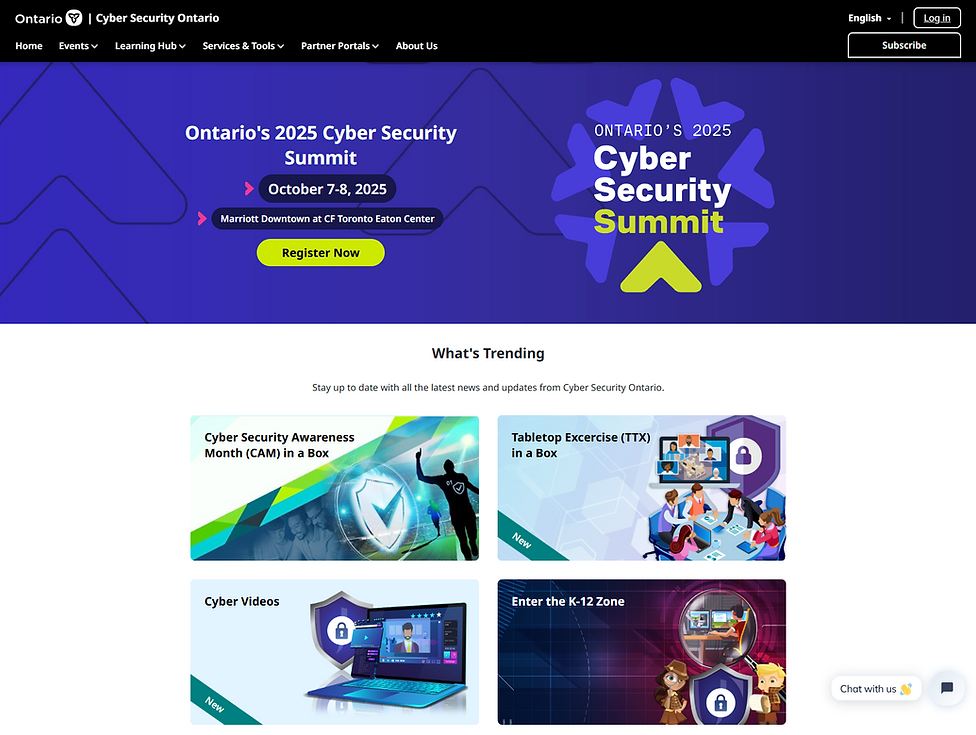Image resolution: width=976 pixels, height=735 pixels.
Task: Open the Learning Hub dropdown
Action: [x=150, y=46]
